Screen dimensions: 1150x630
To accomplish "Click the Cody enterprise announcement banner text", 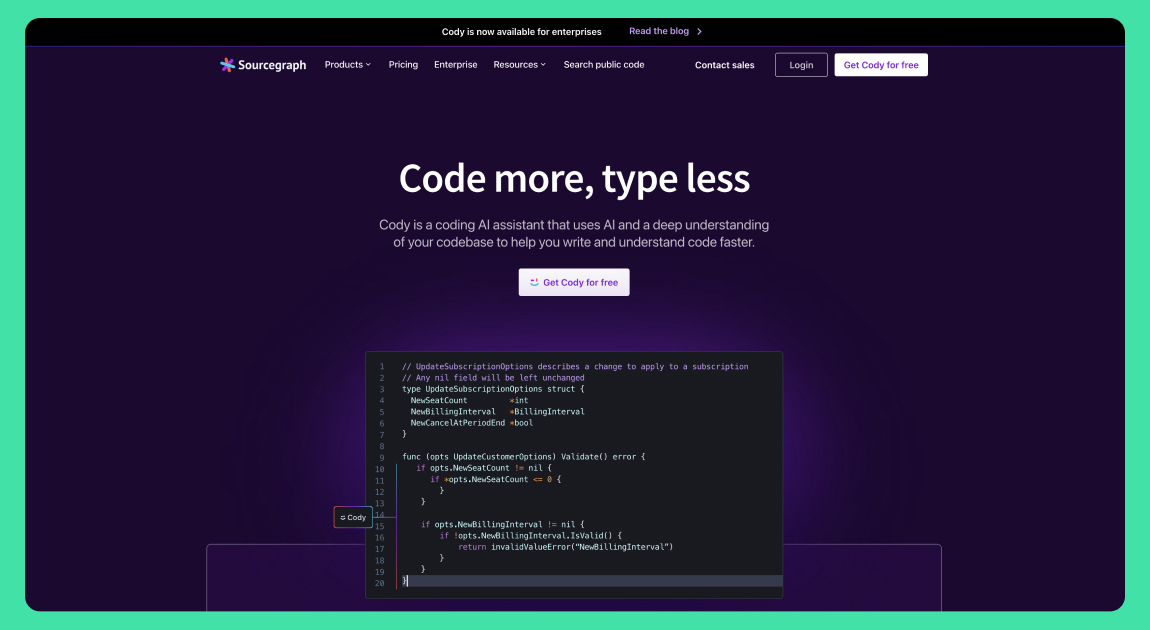I will (x=521, y=32).
